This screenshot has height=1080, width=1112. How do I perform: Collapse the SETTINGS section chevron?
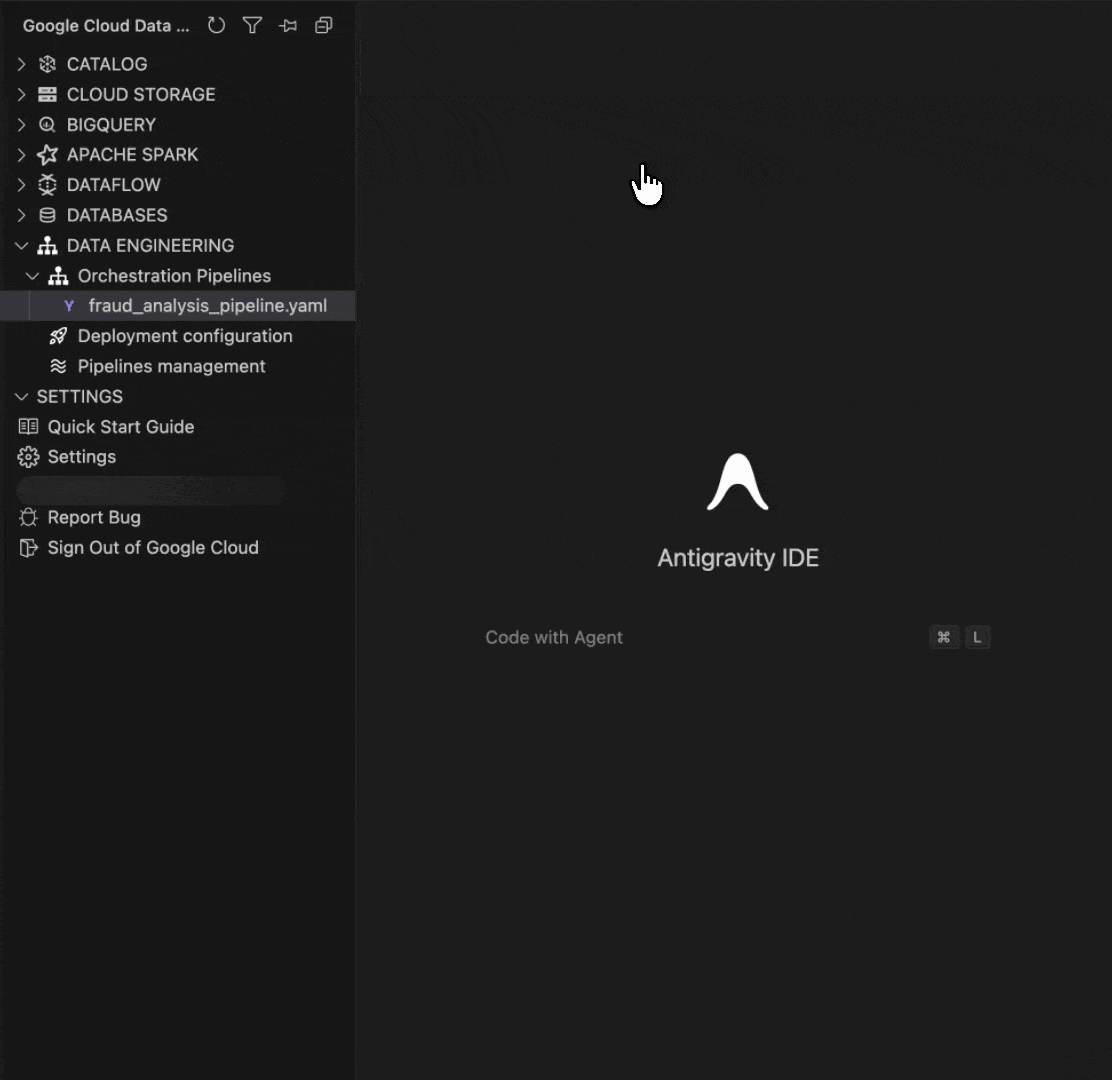21,396
